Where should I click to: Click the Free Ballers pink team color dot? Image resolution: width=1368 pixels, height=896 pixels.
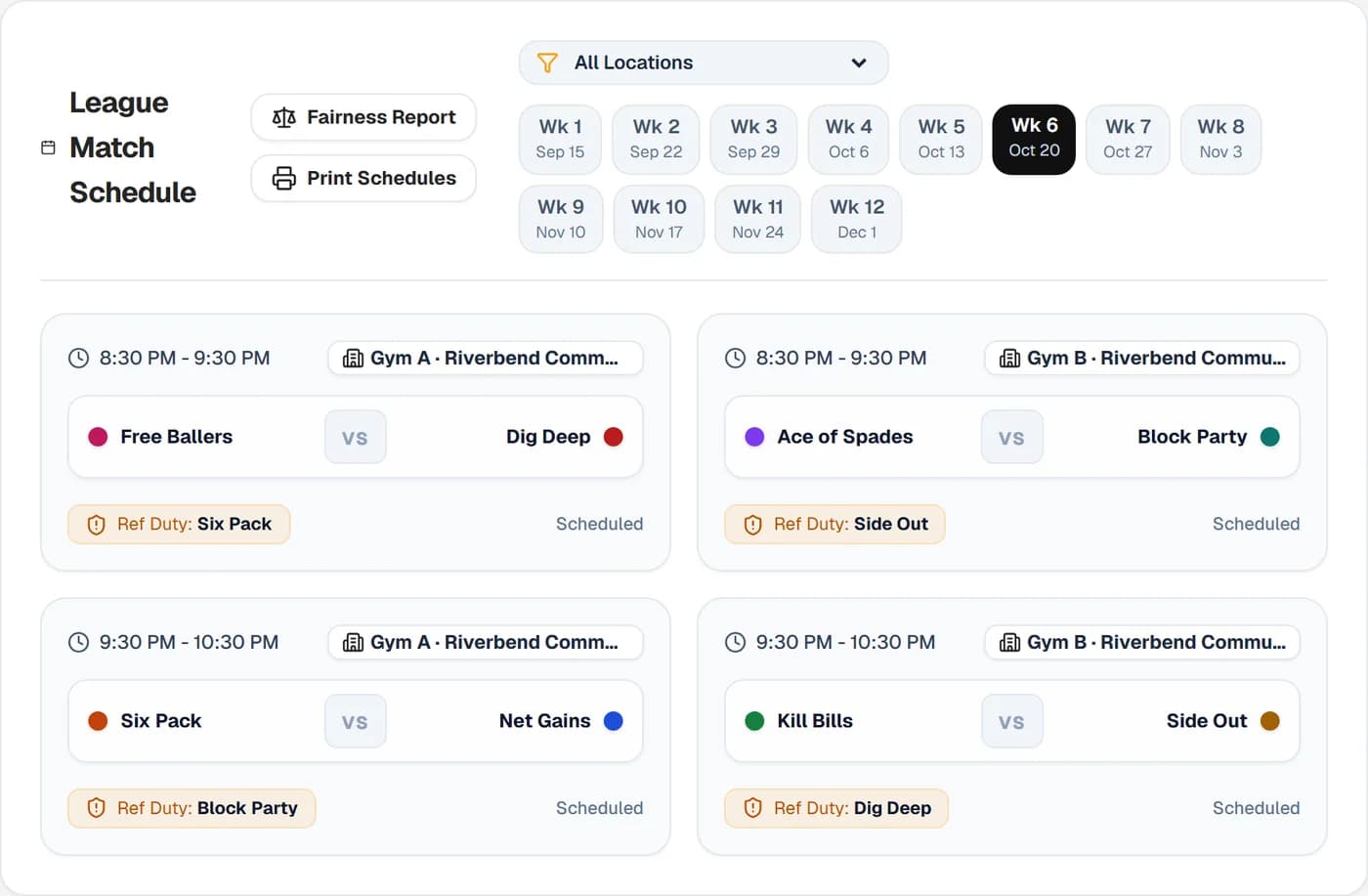point(98,437)
